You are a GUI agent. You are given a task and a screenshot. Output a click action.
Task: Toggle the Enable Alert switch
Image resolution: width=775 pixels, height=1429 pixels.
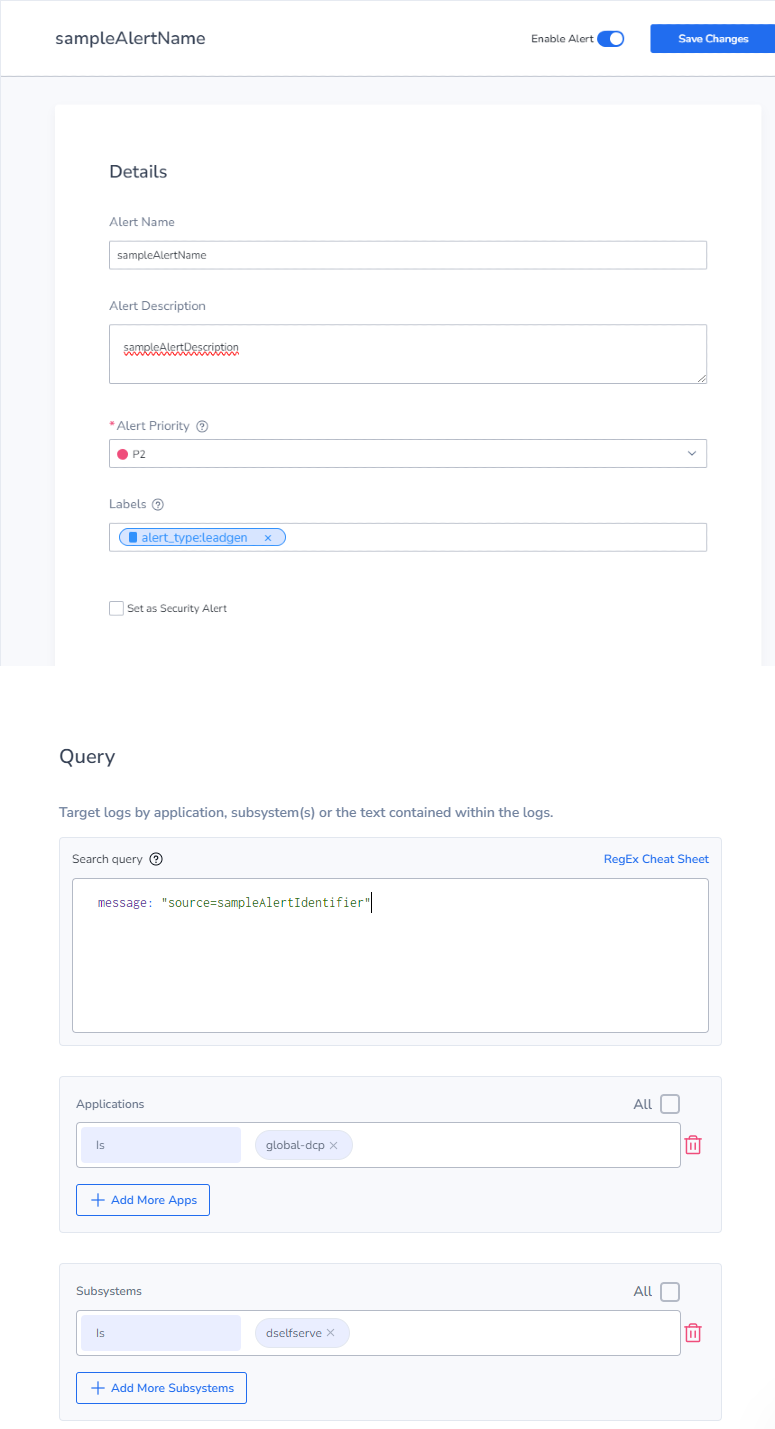[x=610, y=39]
